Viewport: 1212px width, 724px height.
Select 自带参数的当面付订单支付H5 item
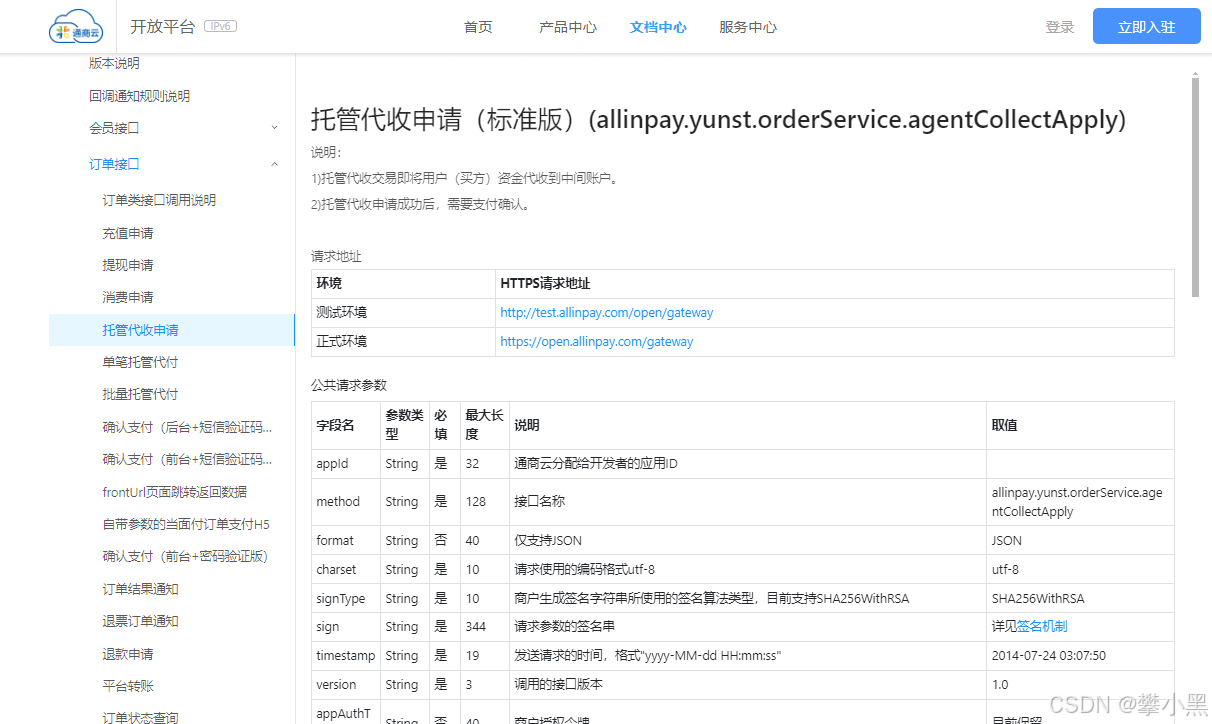(x=186, y=524)
